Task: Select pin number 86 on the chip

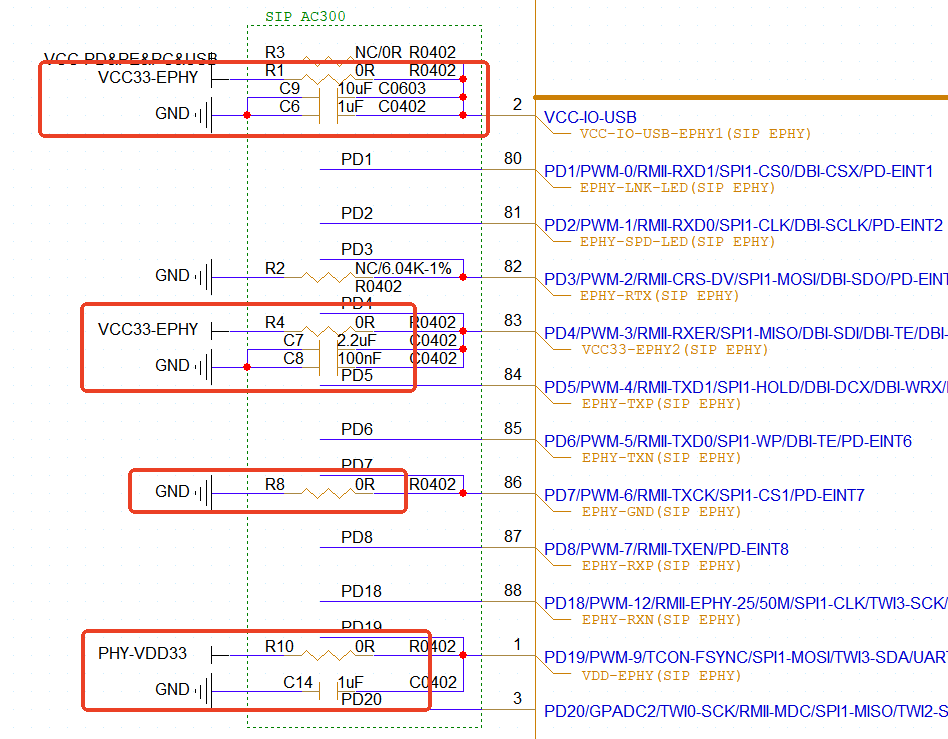Action: tap(513, 483)
